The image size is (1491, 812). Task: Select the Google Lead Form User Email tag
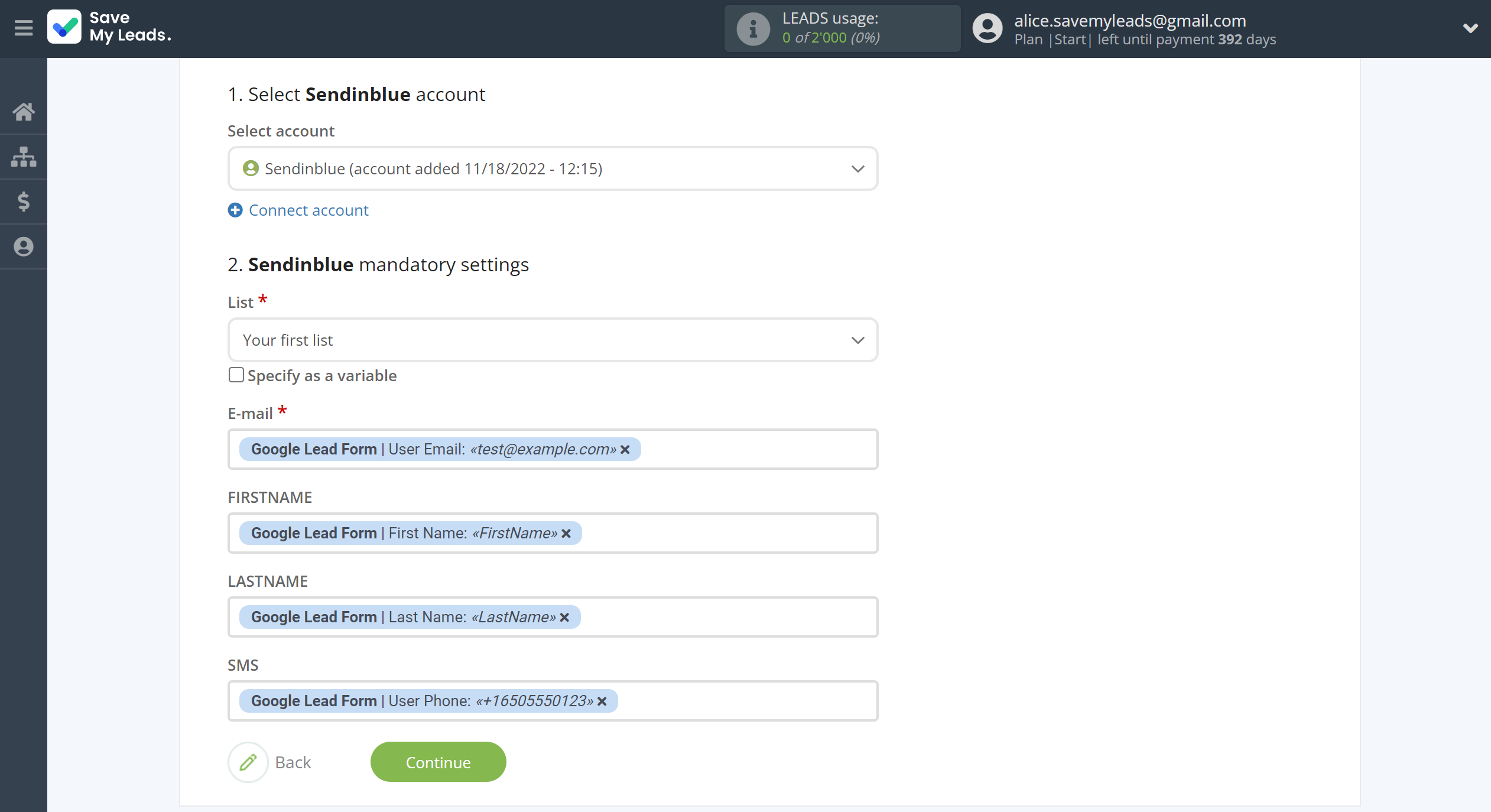pyautogui.click(x=440, y=449)
